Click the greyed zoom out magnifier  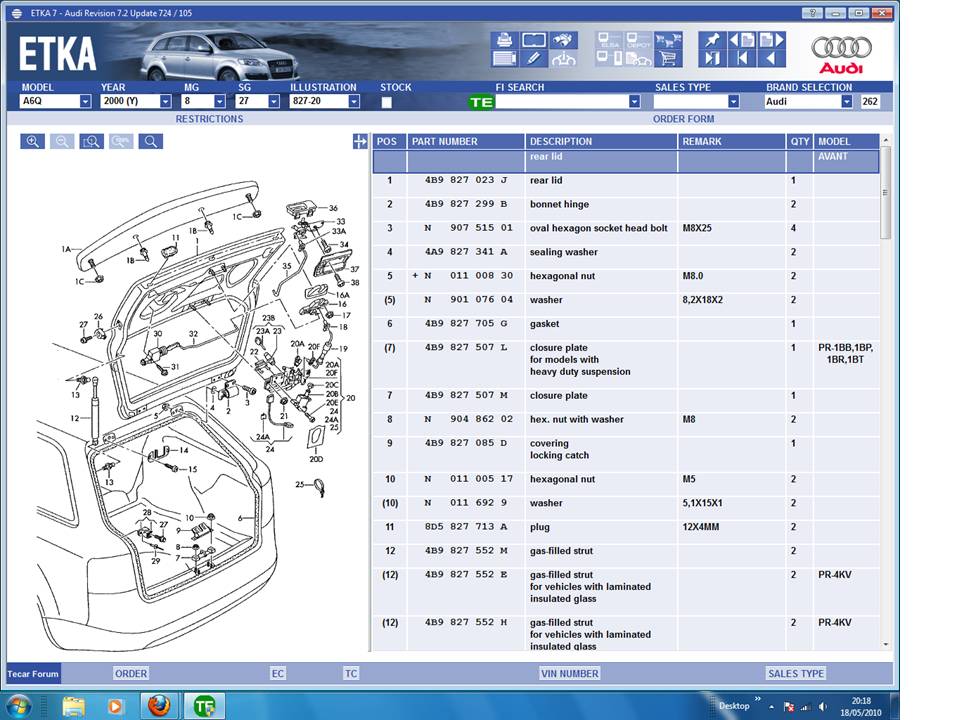click(x=62, y=141)
